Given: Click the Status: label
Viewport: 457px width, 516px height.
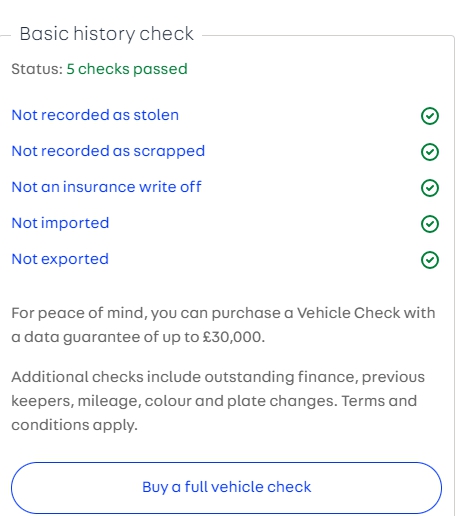Looking at the screenshot, I should (37, 69).
